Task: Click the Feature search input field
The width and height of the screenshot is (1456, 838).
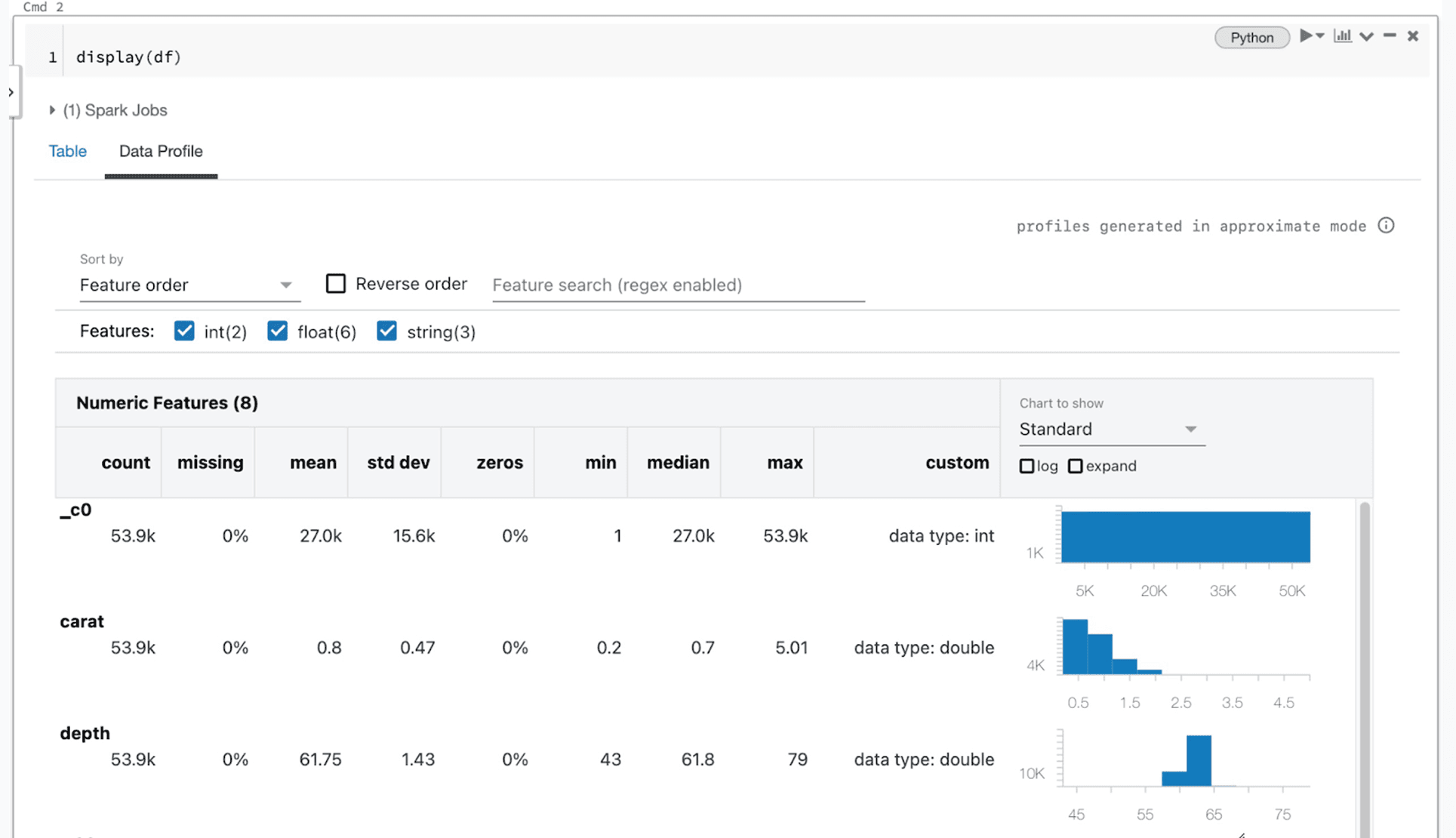Action: (x=677, y=285)
